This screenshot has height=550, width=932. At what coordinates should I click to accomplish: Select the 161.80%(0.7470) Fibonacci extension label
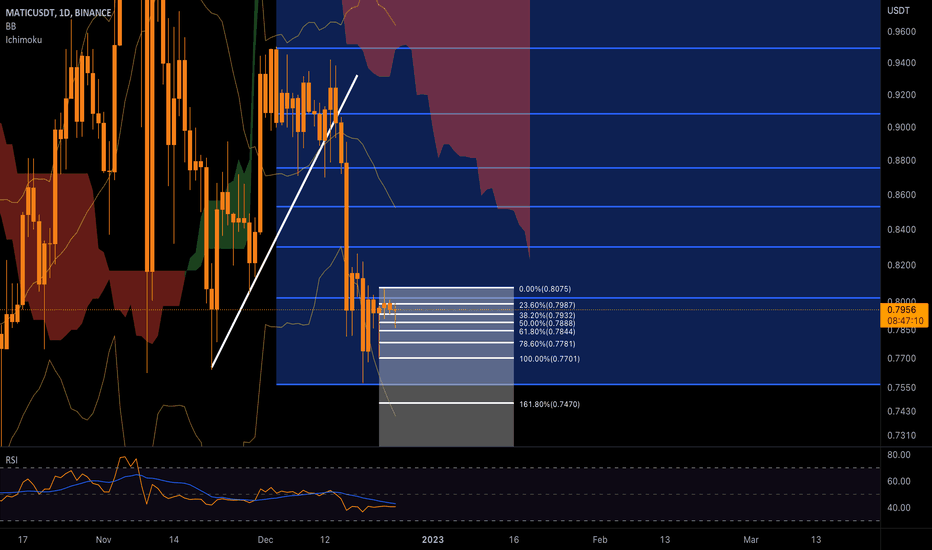[549, 404]
